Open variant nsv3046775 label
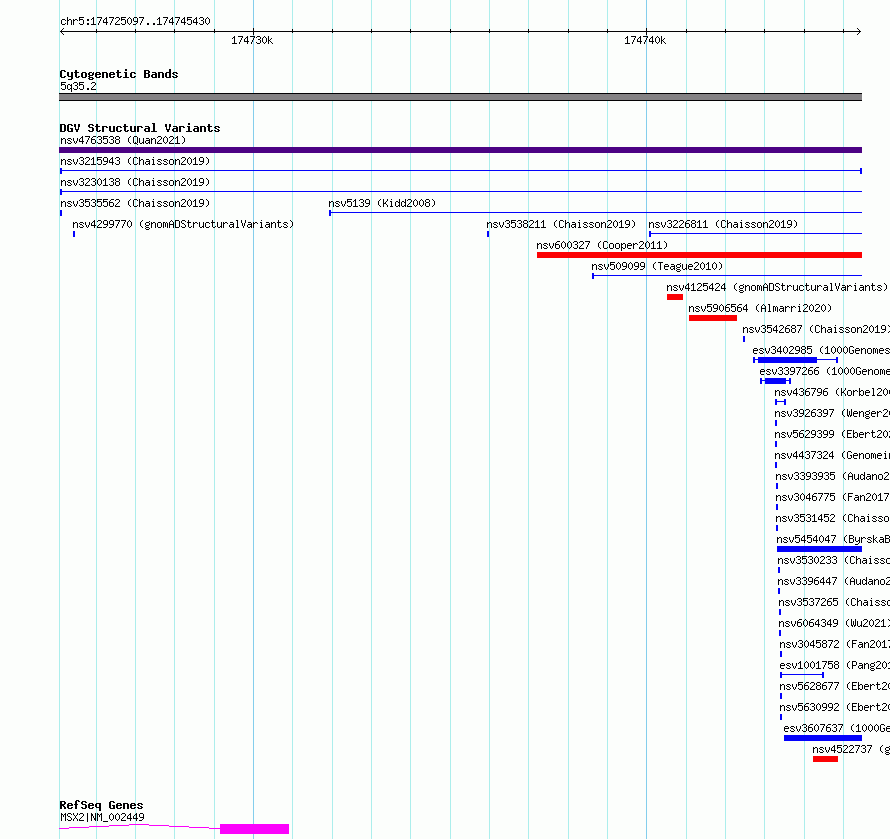This screenshot has width=890, height=839. click(x=832, y=497)
